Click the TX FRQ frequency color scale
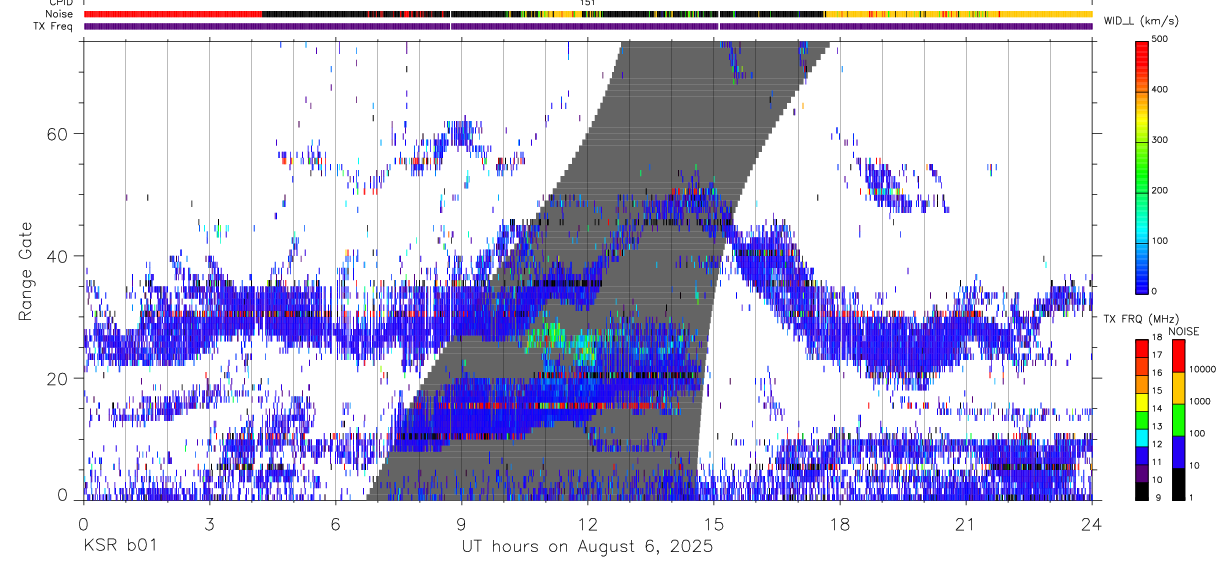This screenshot has width=1228, height=567. click(1142, 420)
